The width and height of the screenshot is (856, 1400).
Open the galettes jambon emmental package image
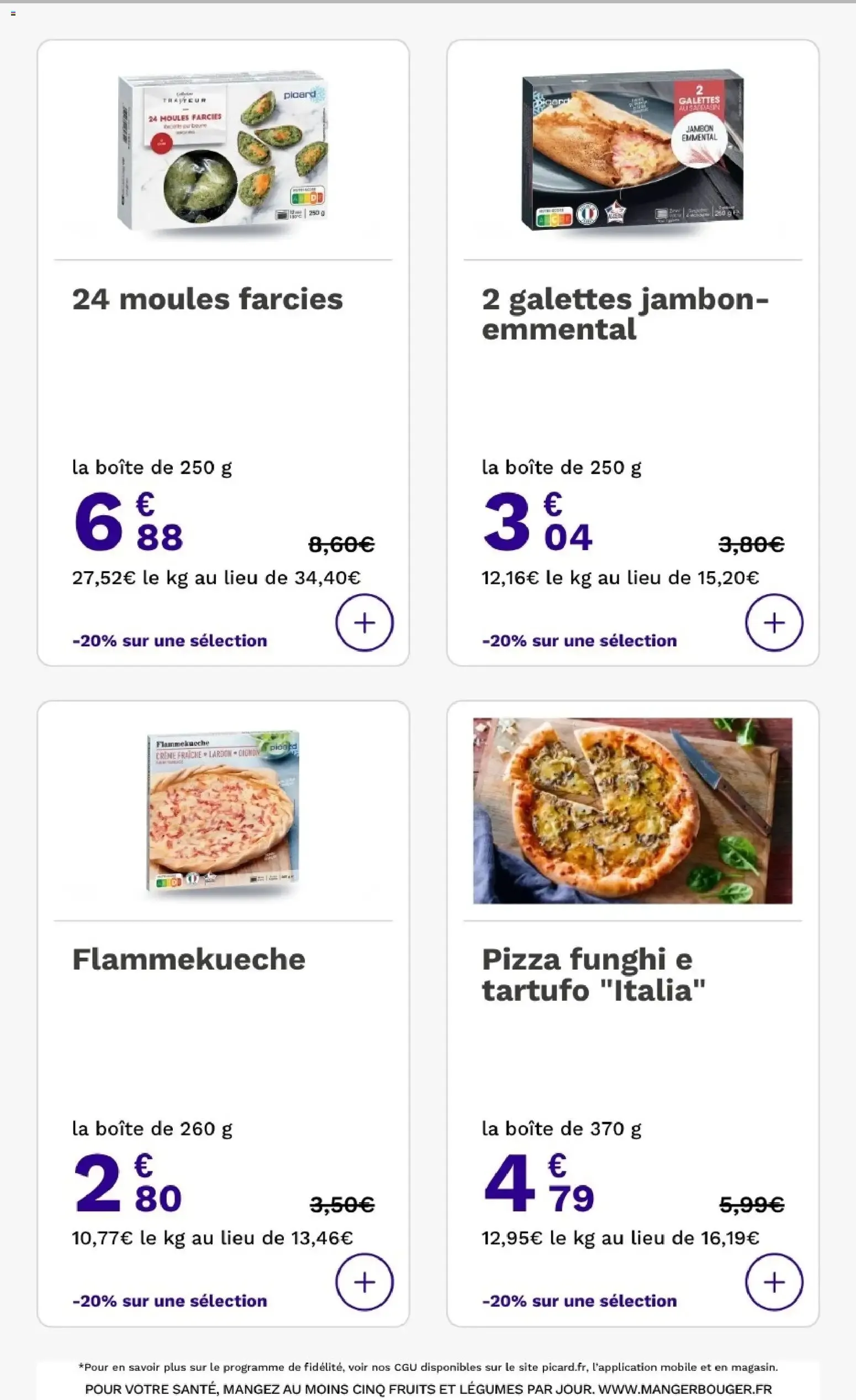(x=632, y=151)
